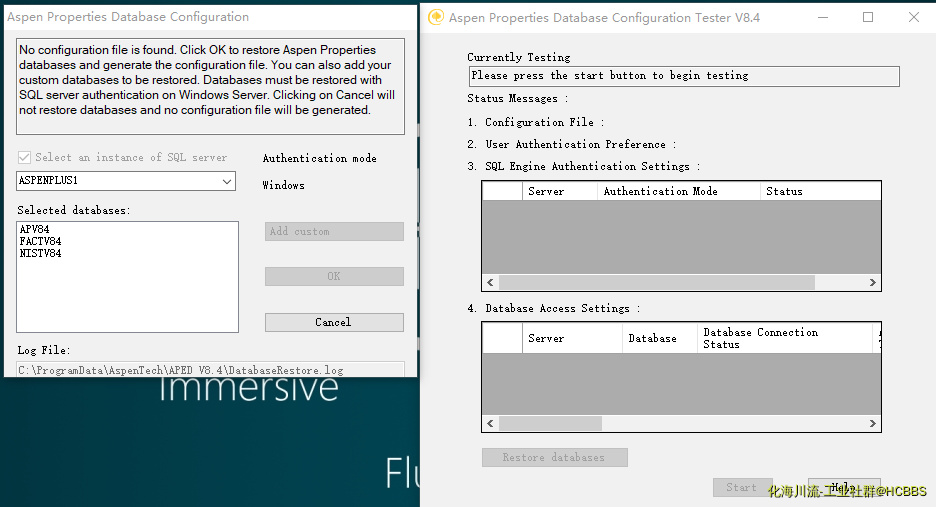Click the Restore databases button
This screenshot has width=936, height=507.
(x=555, y=457)
